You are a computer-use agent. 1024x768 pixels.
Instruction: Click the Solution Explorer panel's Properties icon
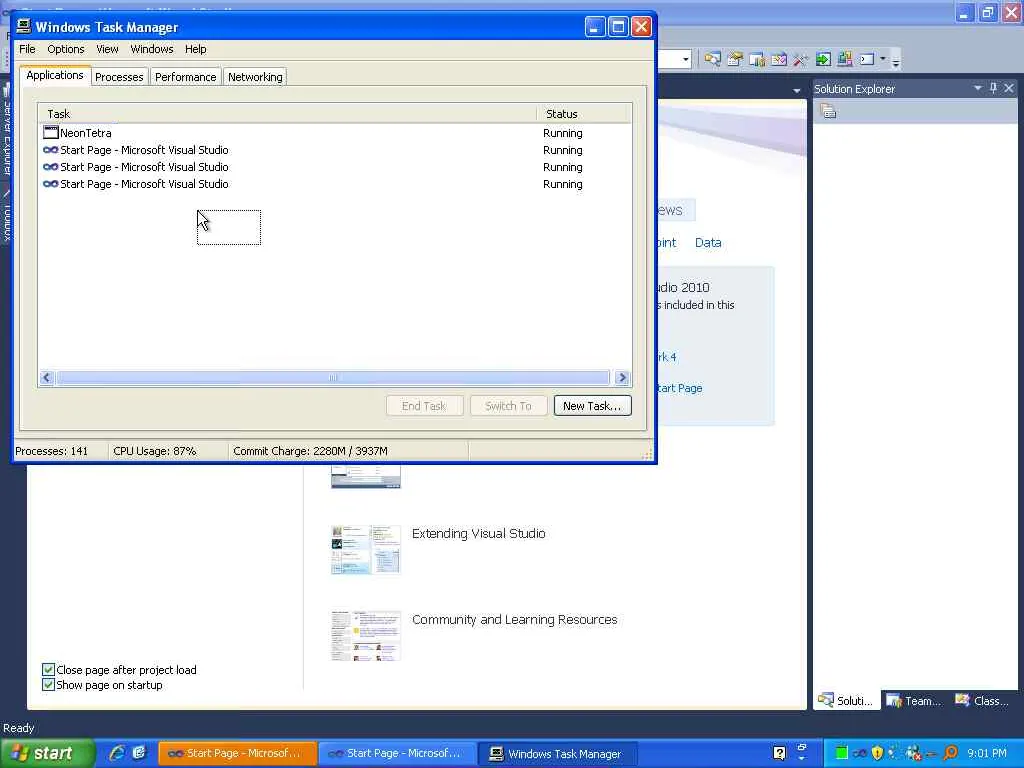tap(829, 112)
